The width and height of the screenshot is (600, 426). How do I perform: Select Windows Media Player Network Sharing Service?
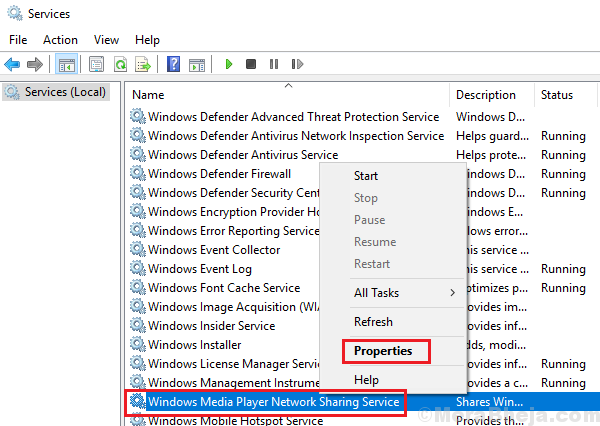pos(273,402)
